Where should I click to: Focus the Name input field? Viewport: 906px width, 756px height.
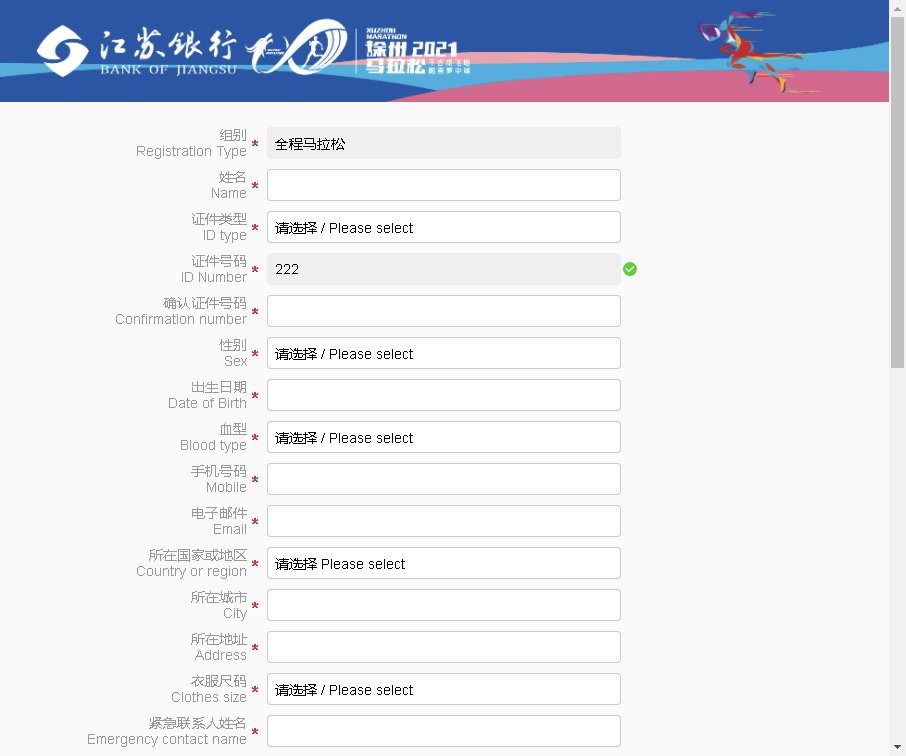click(444, 185)
